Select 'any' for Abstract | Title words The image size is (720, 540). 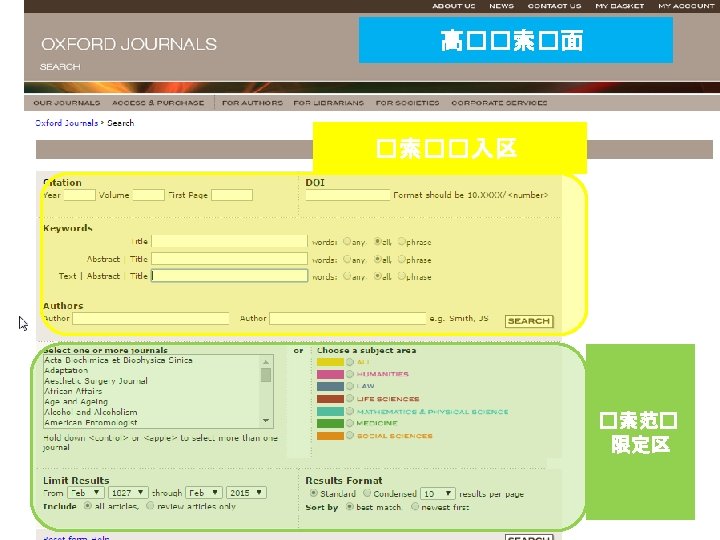pos(347,259)
